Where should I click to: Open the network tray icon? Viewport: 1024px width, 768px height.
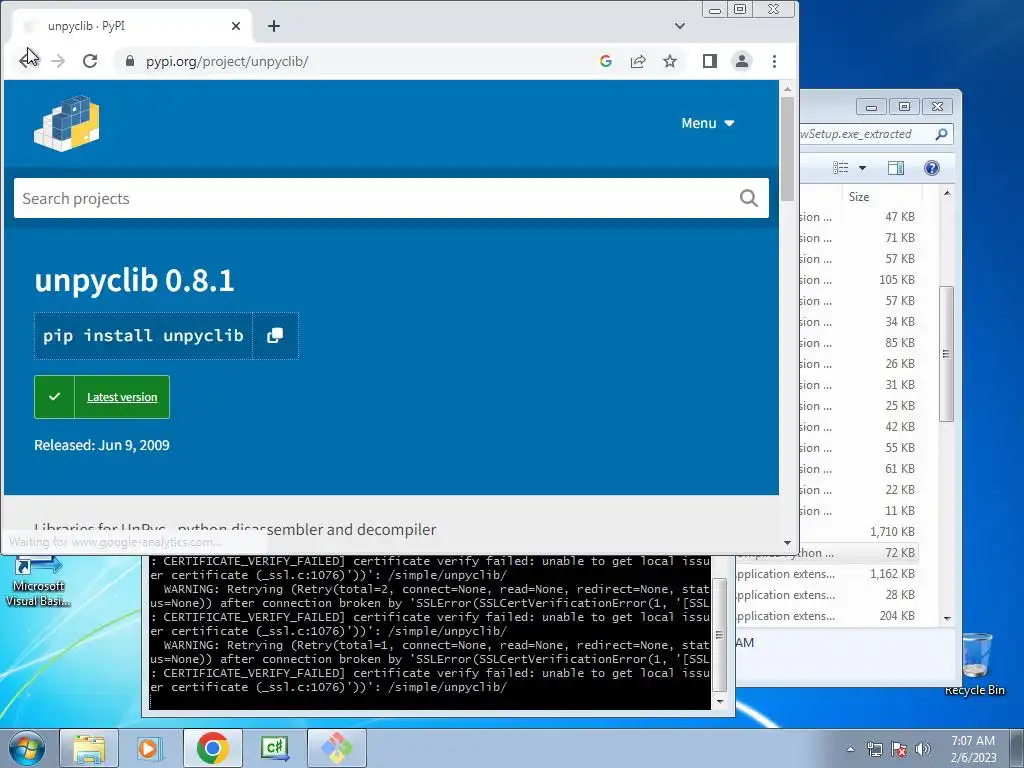click(x=874, y=749)
